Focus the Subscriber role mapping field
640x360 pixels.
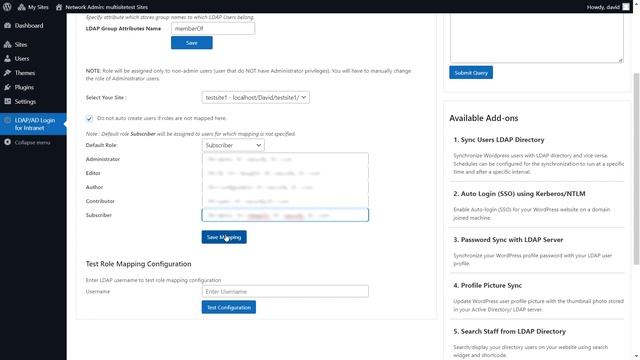click(285, 215)
